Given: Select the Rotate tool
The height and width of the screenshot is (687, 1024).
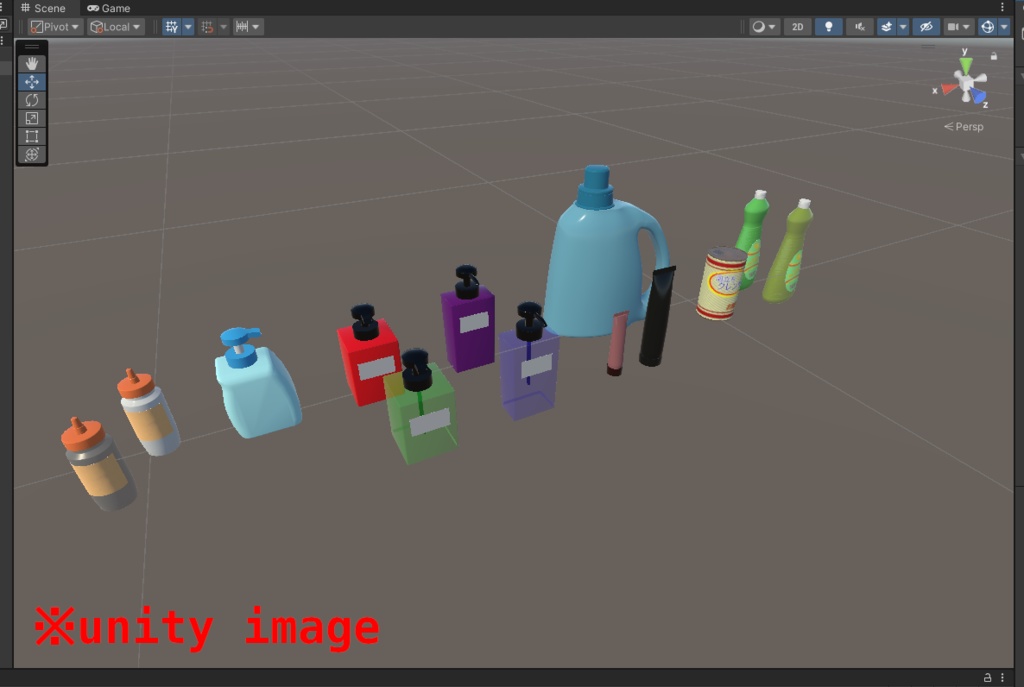Looking at the screenshot, I should [32, 100].
